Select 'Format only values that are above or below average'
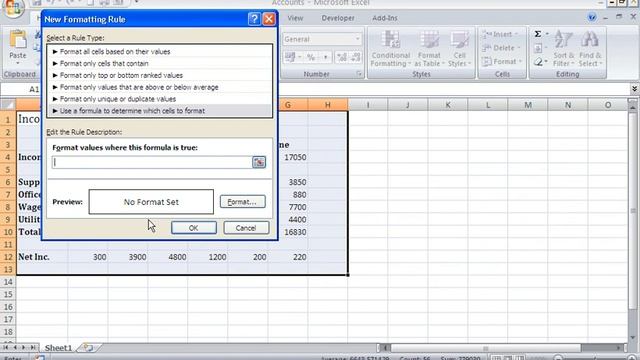 pos(159,87)
